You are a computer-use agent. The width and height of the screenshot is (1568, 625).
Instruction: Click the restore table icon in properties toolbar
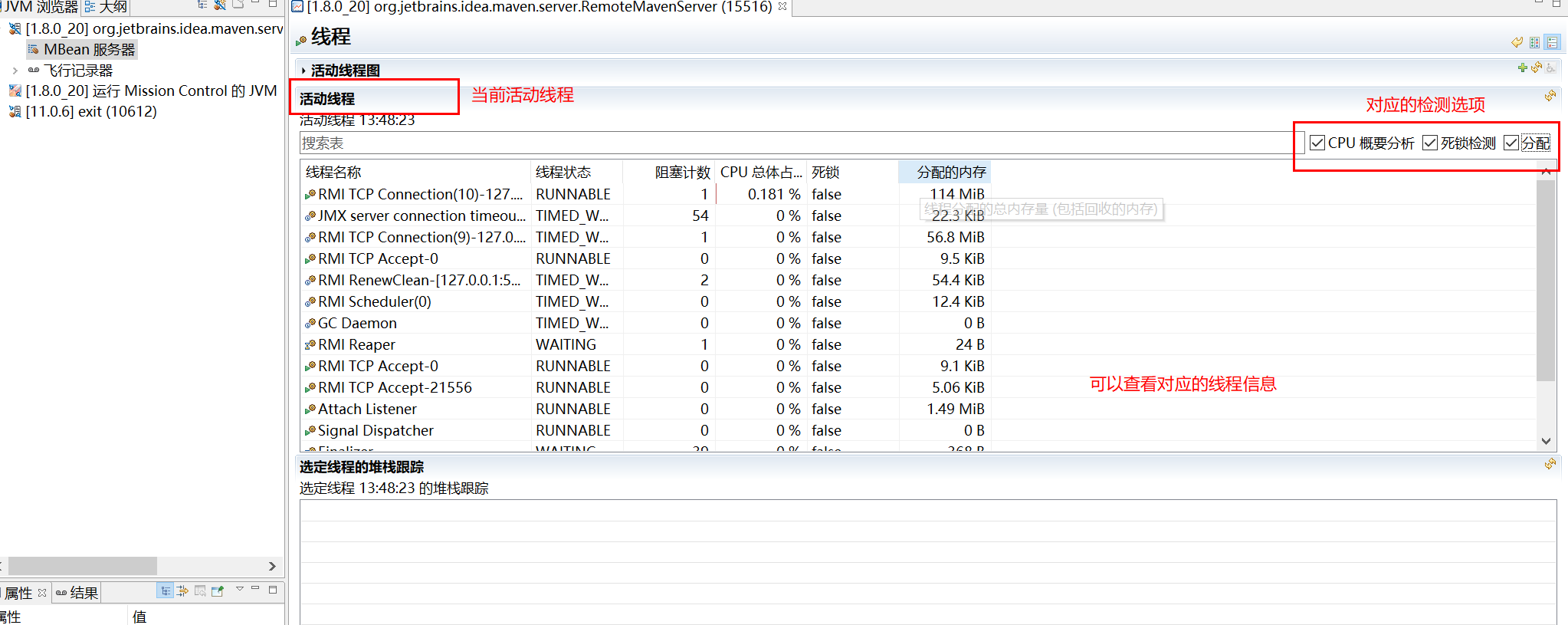point(200,590)
